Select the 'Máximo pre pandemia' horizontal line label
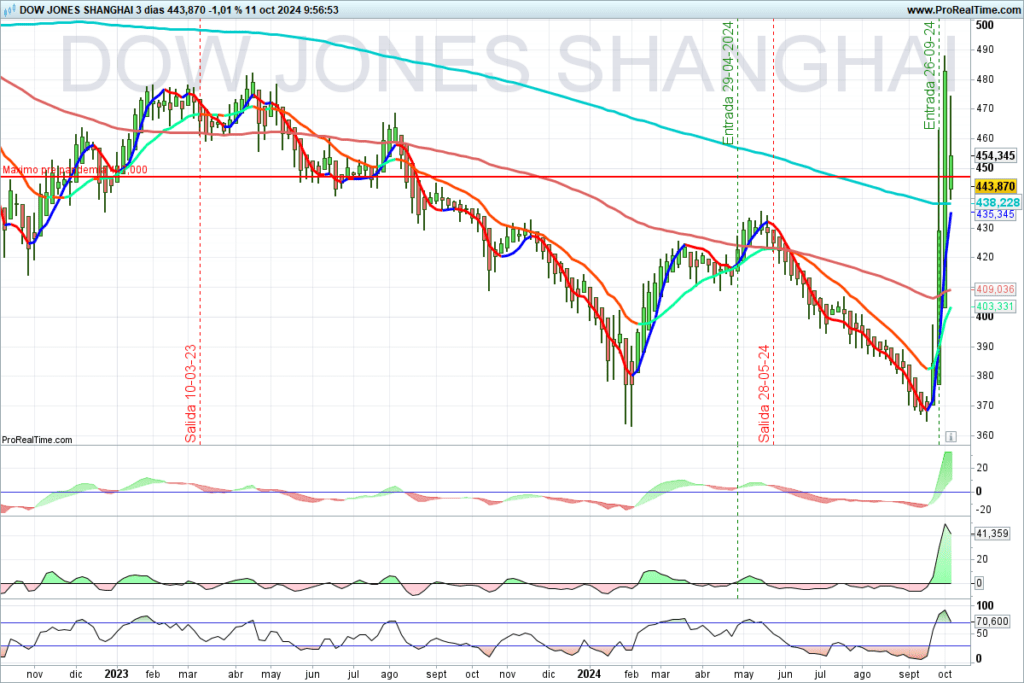This screenshot has width=1024, height=683. 75,170
